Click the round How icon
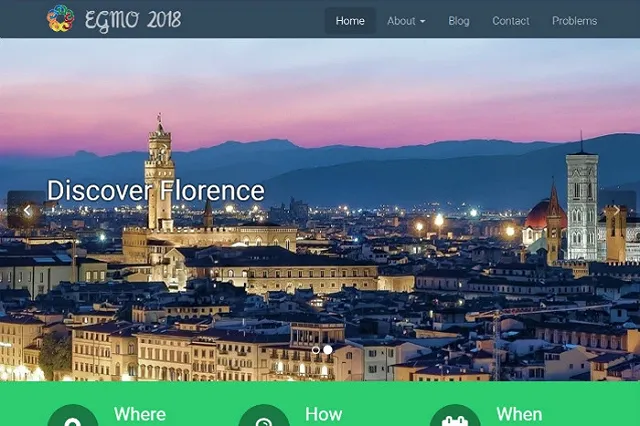This screenshot has height=426, width=640. pyautogui.click(x=264, y=419)
